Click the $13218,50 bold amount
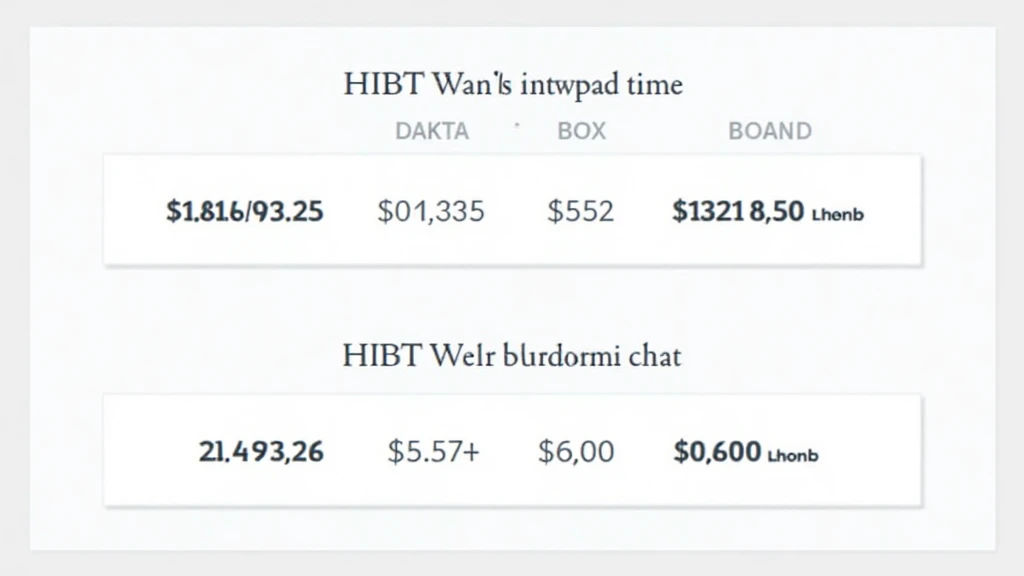The width and height of the screenshot is (1024, 576). click(x=738, y=211)
